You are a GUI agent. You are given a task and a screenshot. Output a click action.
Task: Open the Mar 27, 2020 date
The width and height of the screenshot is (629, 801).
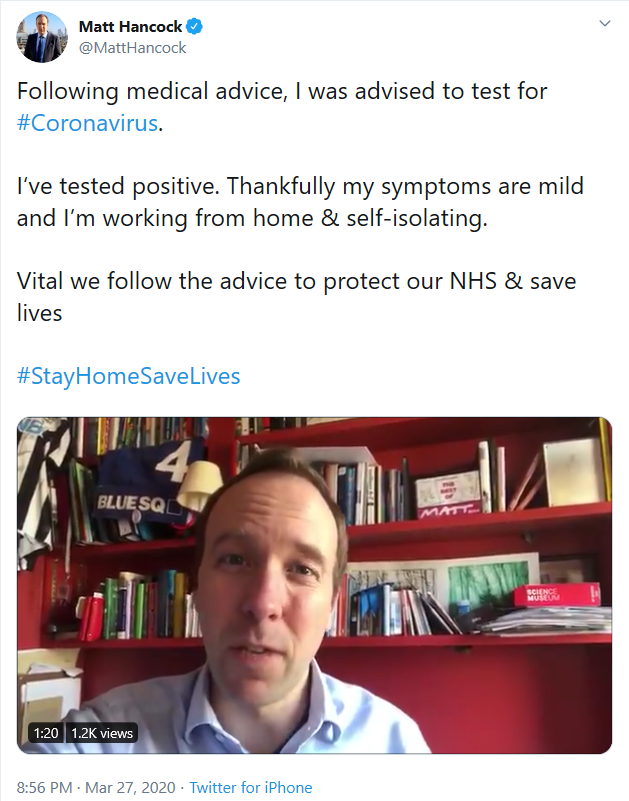point(130,787)
